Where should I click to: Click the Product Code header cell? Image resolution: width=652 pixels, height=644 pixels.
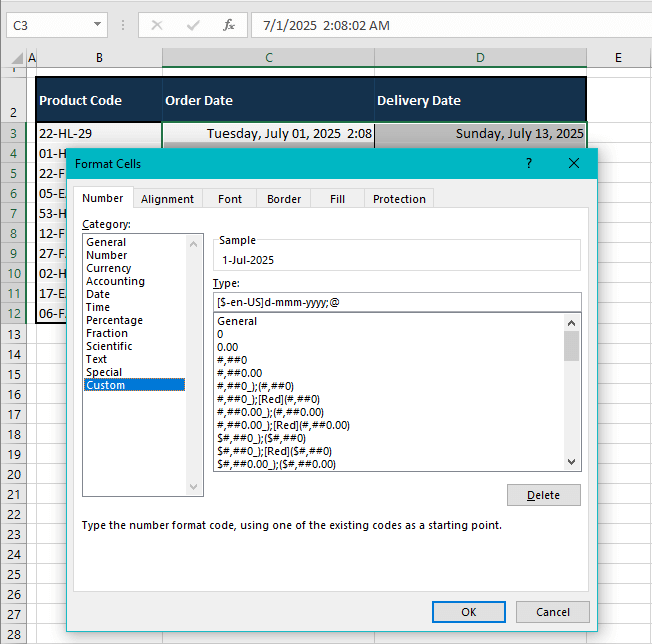(x=99, y=100)
